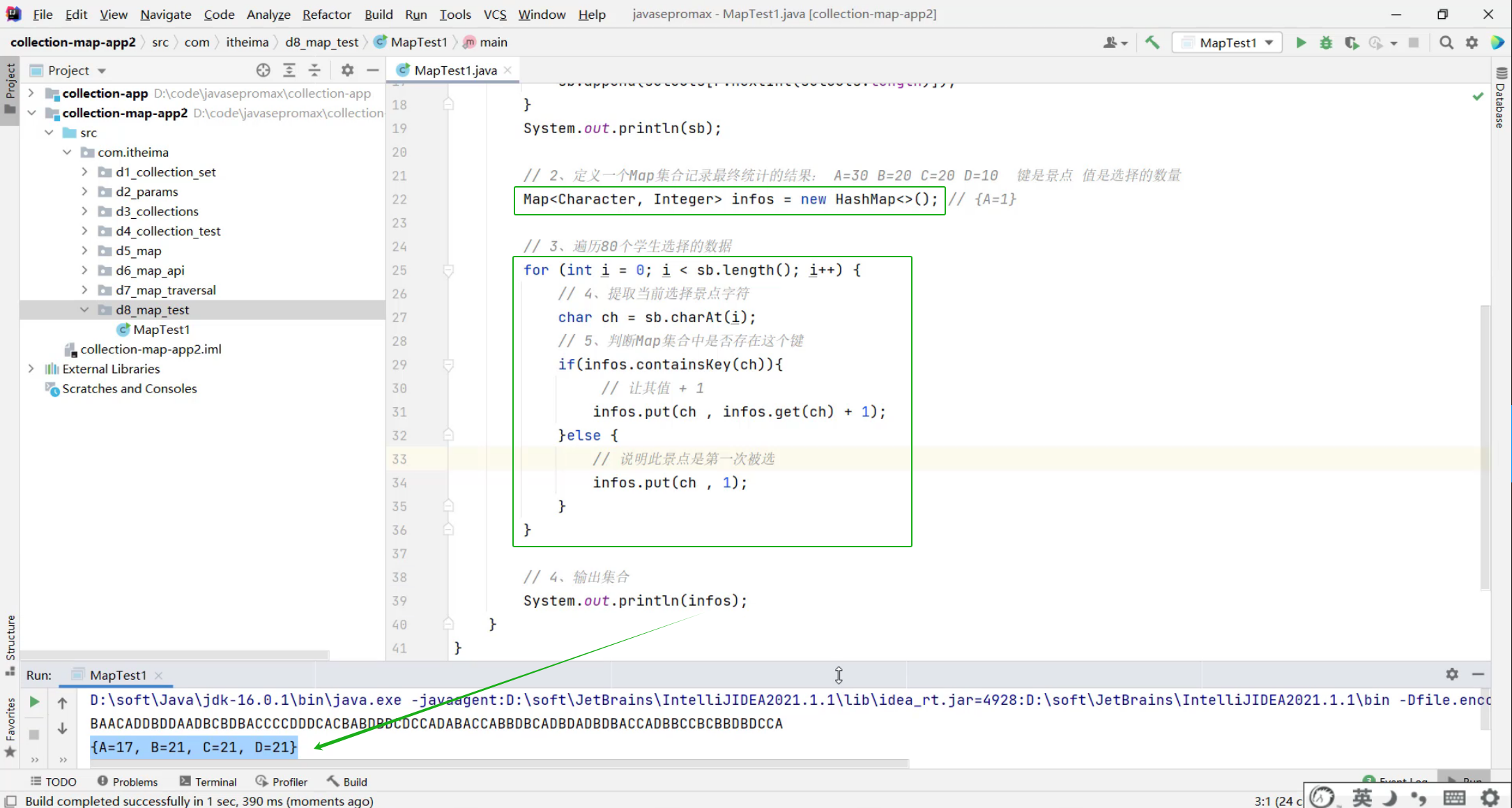This screenshot has width=1512, height=808.
Task: Toggle fold marker on line 25
Action: (x=448, y=270)
